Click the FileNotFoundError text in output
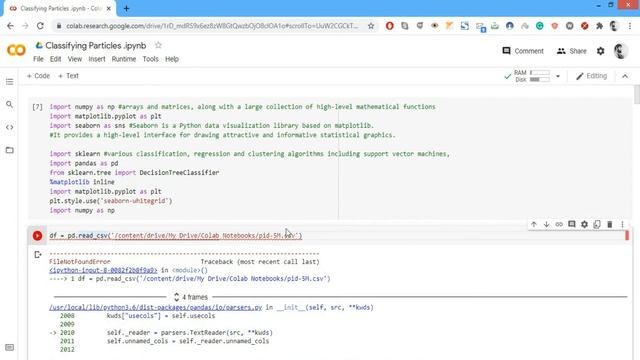Image resolution: width=640 pixels, height=360 pixels. [80, 262]
